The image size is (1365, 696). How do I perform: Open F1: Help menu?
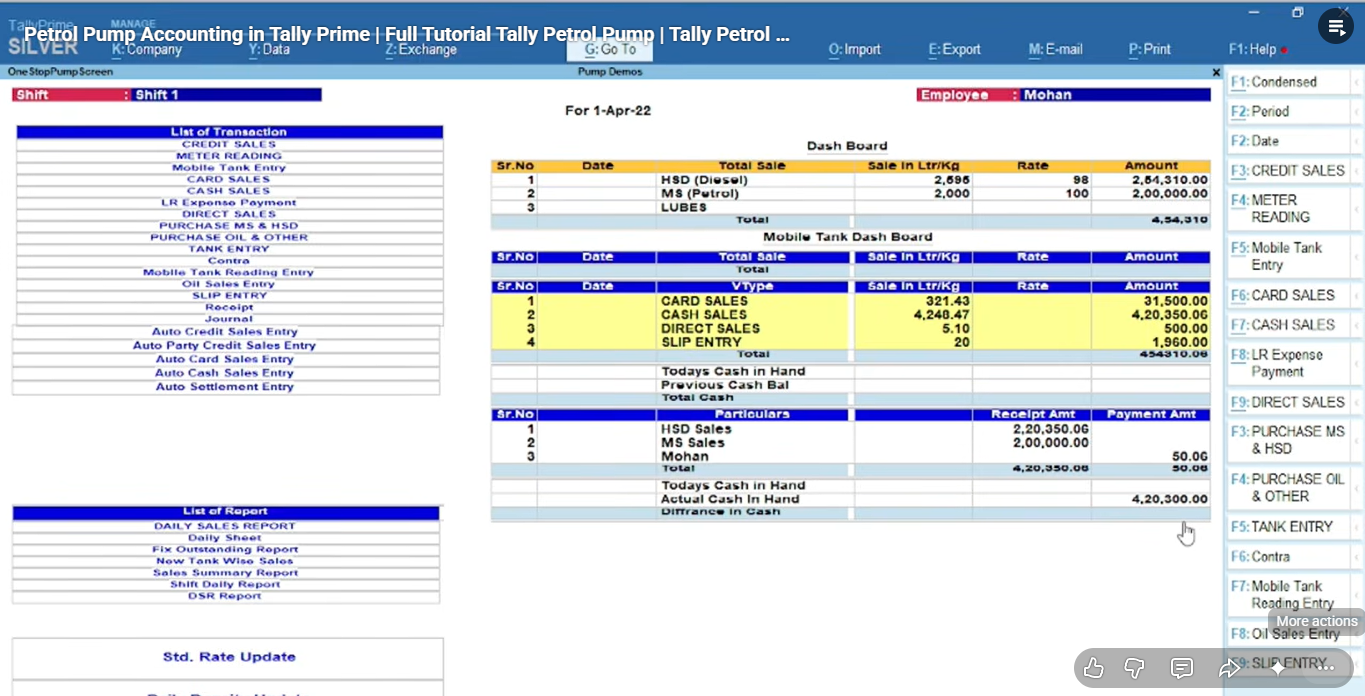1253,49
